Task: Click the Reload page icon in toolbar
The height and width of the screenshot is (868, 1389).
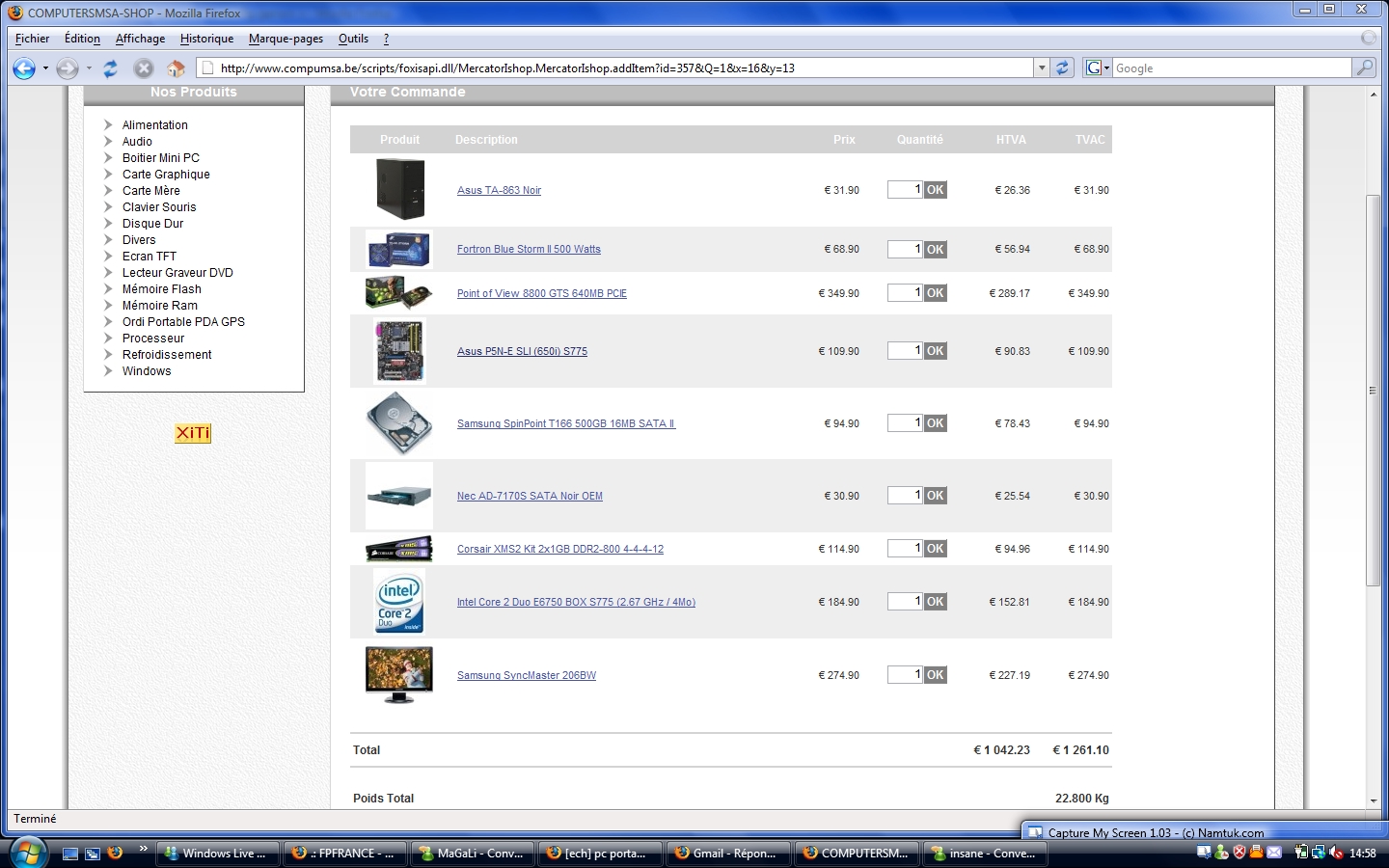Action: (x=111, y=68)
